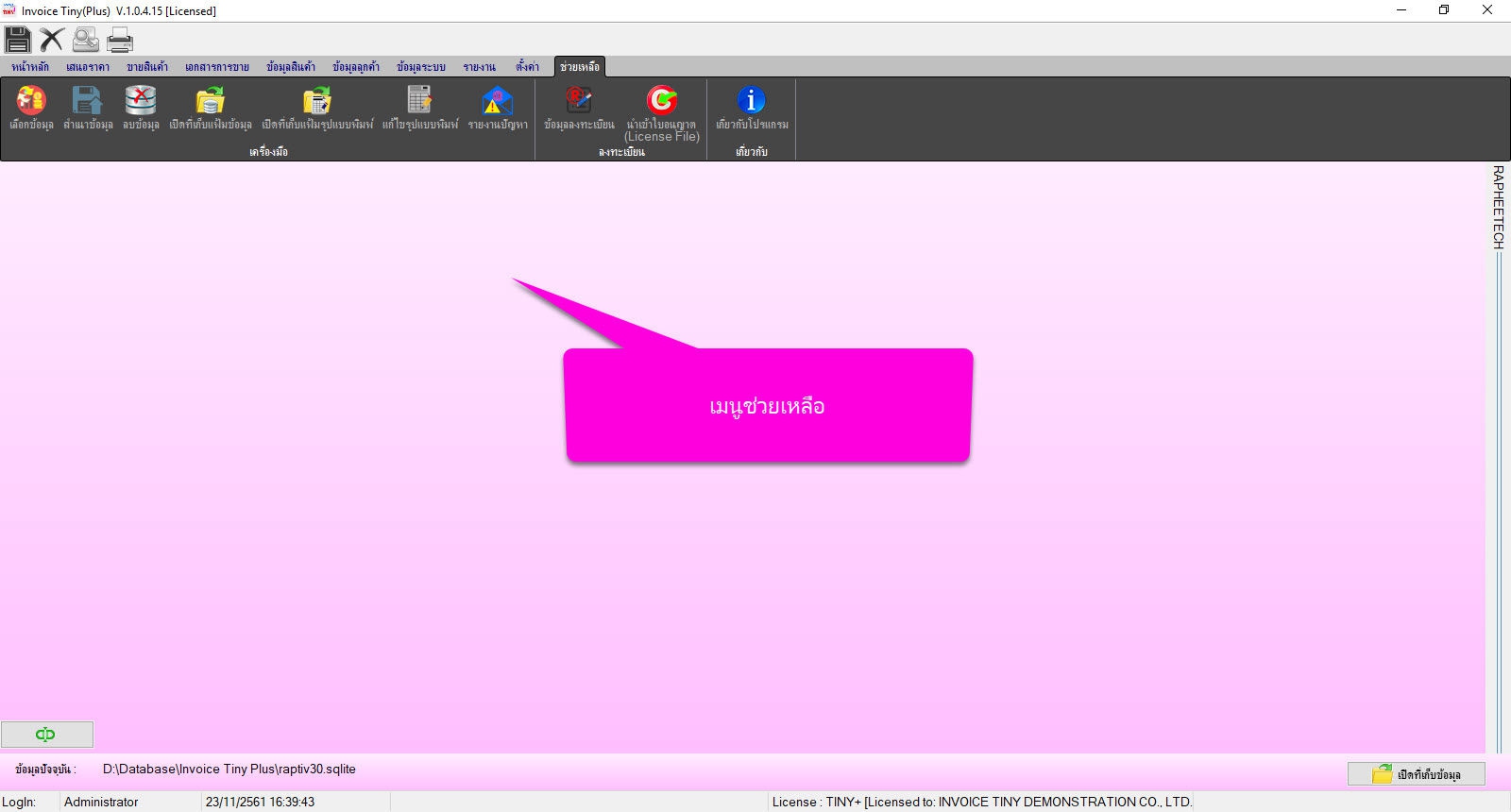Click the Save floppy disk icon

[x=18, y=40]
